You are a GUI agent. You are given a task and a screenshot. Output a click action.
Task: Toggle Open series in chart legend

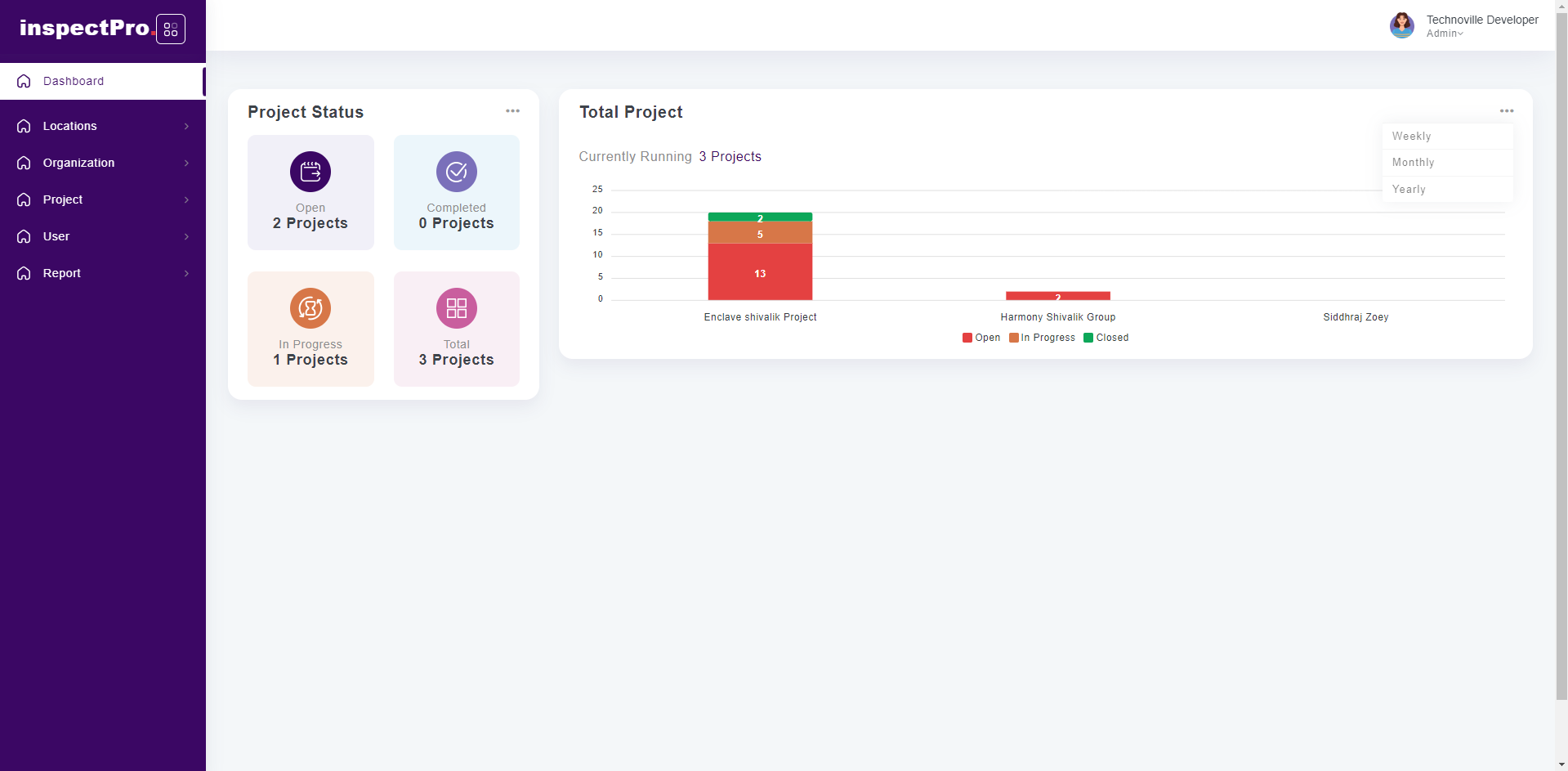click(x=981, y=338)
